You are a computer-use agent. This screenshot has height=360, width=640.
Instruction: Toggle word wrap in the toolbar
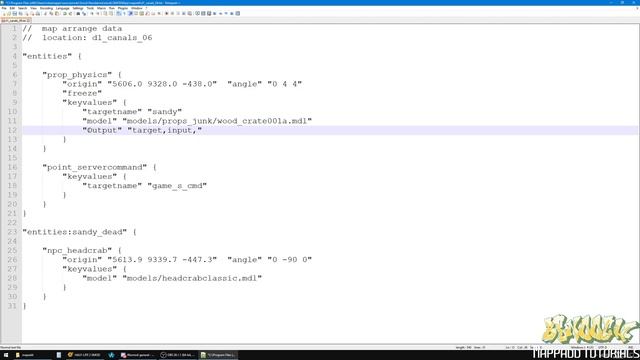click(119, 13)
